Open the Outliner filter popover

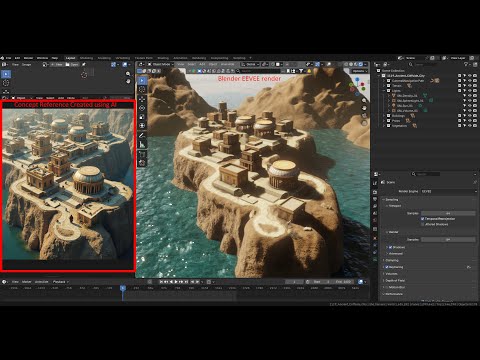pos(467,64)
